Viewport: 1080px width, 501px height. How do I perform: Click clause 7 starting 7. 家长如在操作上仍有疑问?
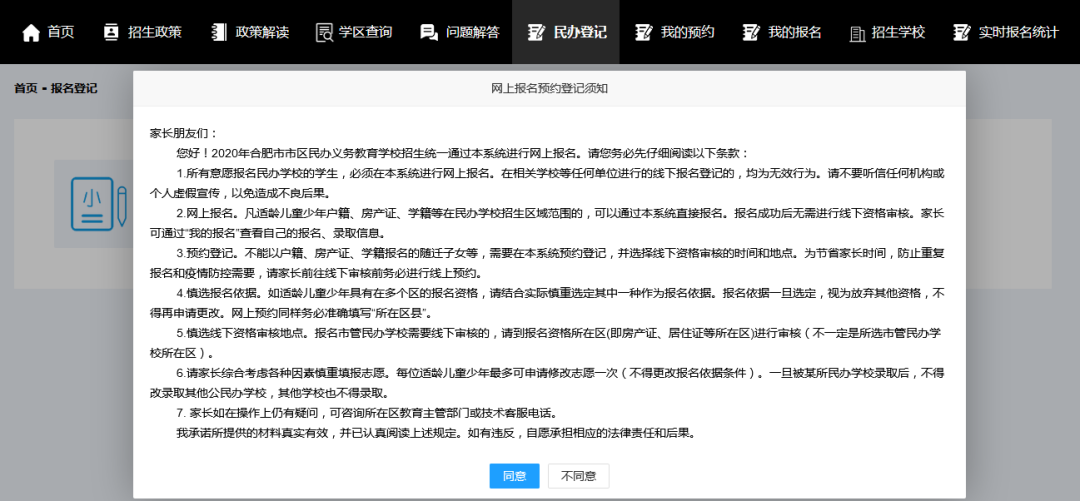tap(366, 413)
